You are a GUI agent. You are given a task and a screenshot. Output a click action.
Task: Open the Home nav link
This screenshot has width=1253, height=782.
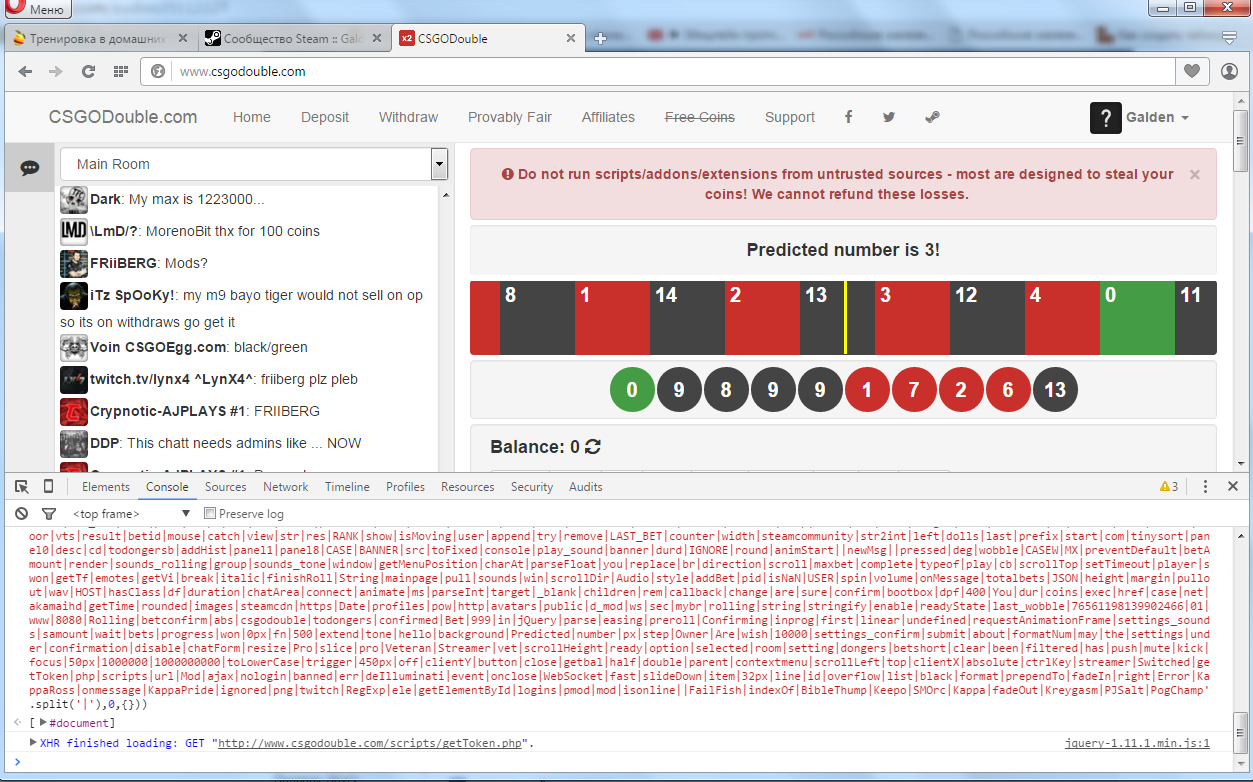252,117
